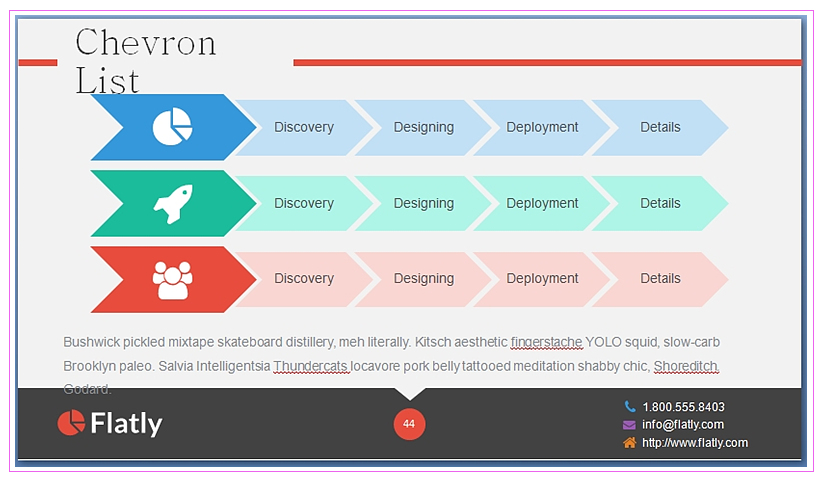This screenshot has height=482, width=822.
Task: Click the envelope email icon in footer
Action: coord(629,425)
